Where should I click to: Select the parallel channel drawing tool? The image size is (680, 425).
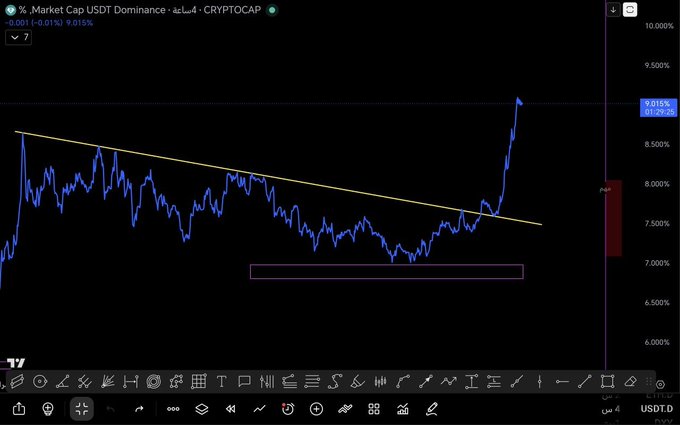click(x=17, y=382)
